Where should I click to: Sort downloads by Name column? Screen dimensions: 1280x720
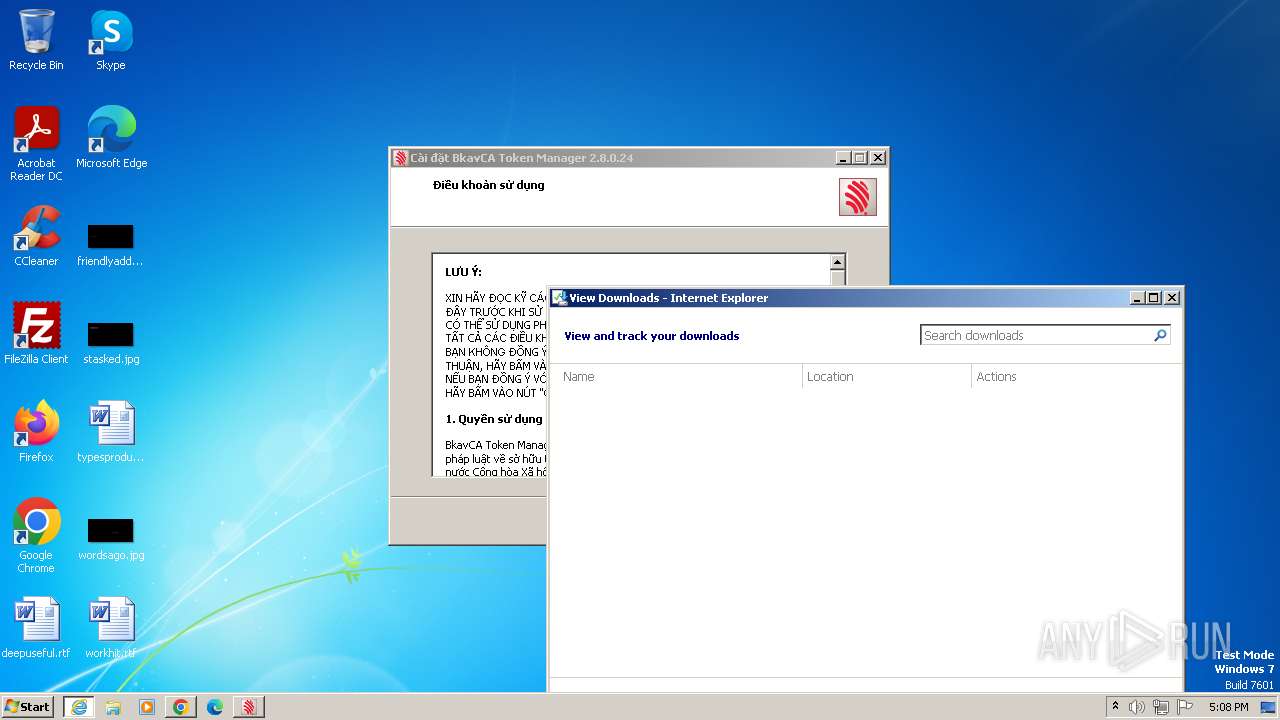point(680,376)
